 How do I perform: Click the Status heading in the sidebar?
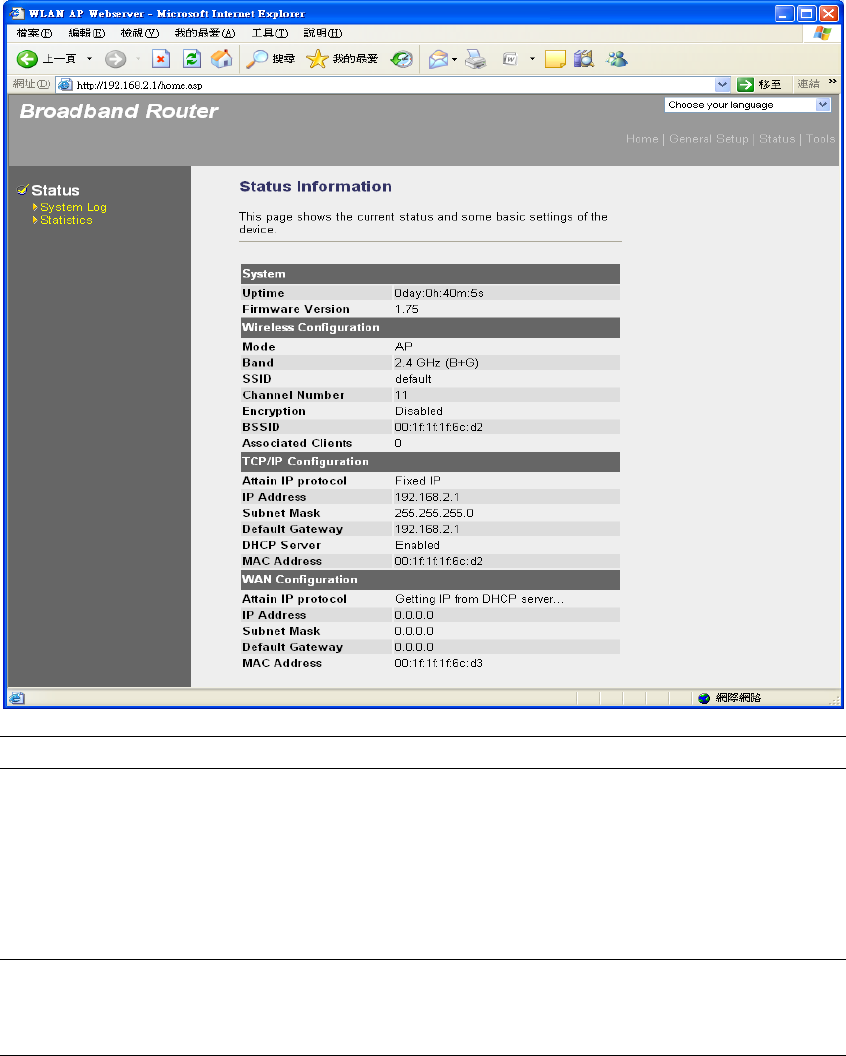[55, 191]
